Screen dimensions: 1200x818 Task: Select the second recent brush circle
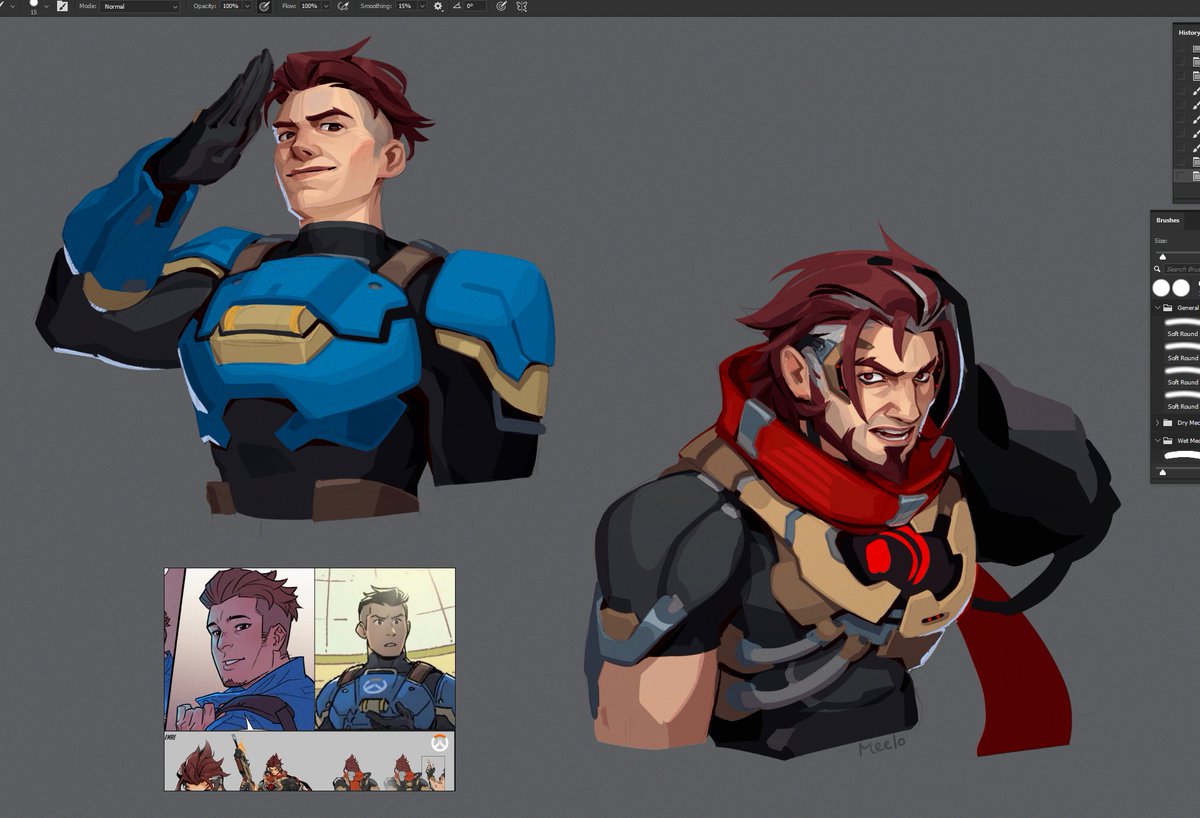1181,288
